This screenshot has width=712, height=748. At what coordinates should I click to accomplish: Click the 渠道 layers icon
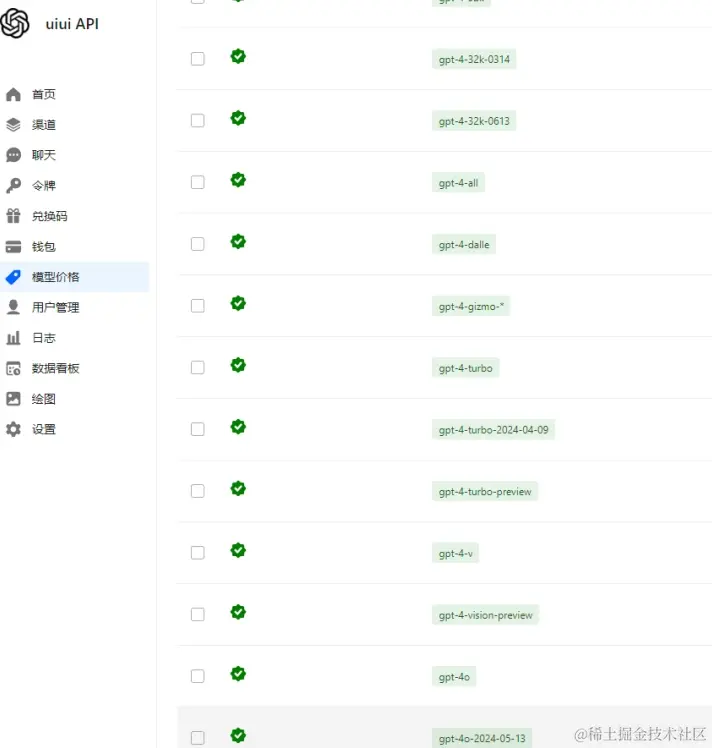click(x=13, y=125)
